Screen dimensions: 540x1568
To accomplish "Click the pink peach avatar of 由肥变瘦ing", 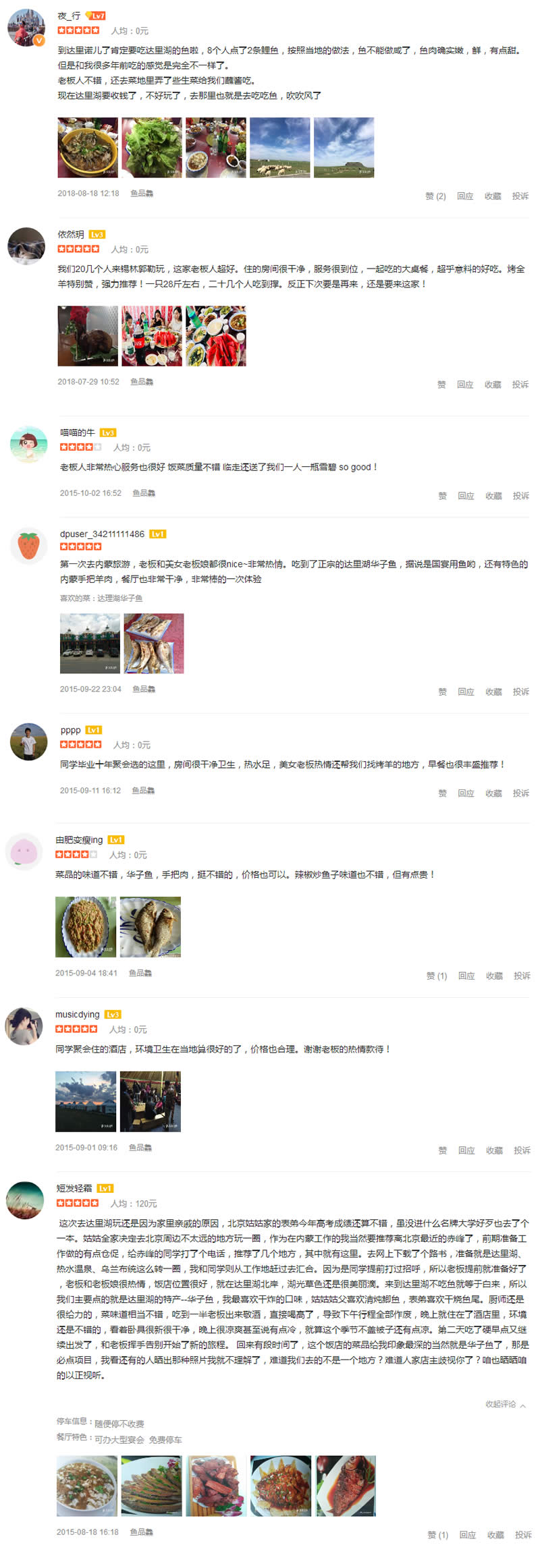I will click(x=24, y=851).
